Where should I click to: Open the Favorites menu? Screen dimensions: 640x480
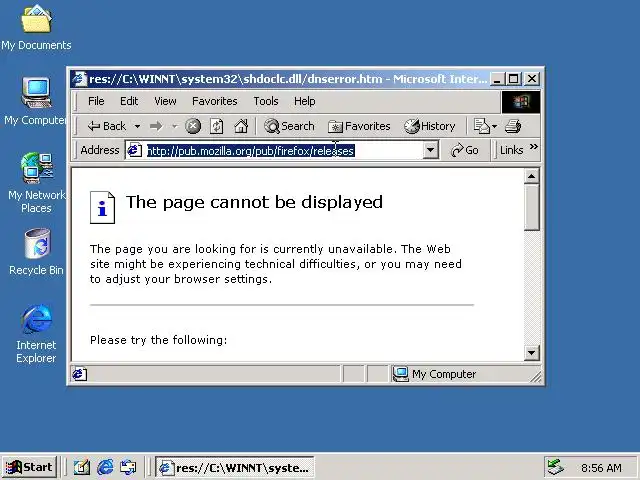click(215, 101)
